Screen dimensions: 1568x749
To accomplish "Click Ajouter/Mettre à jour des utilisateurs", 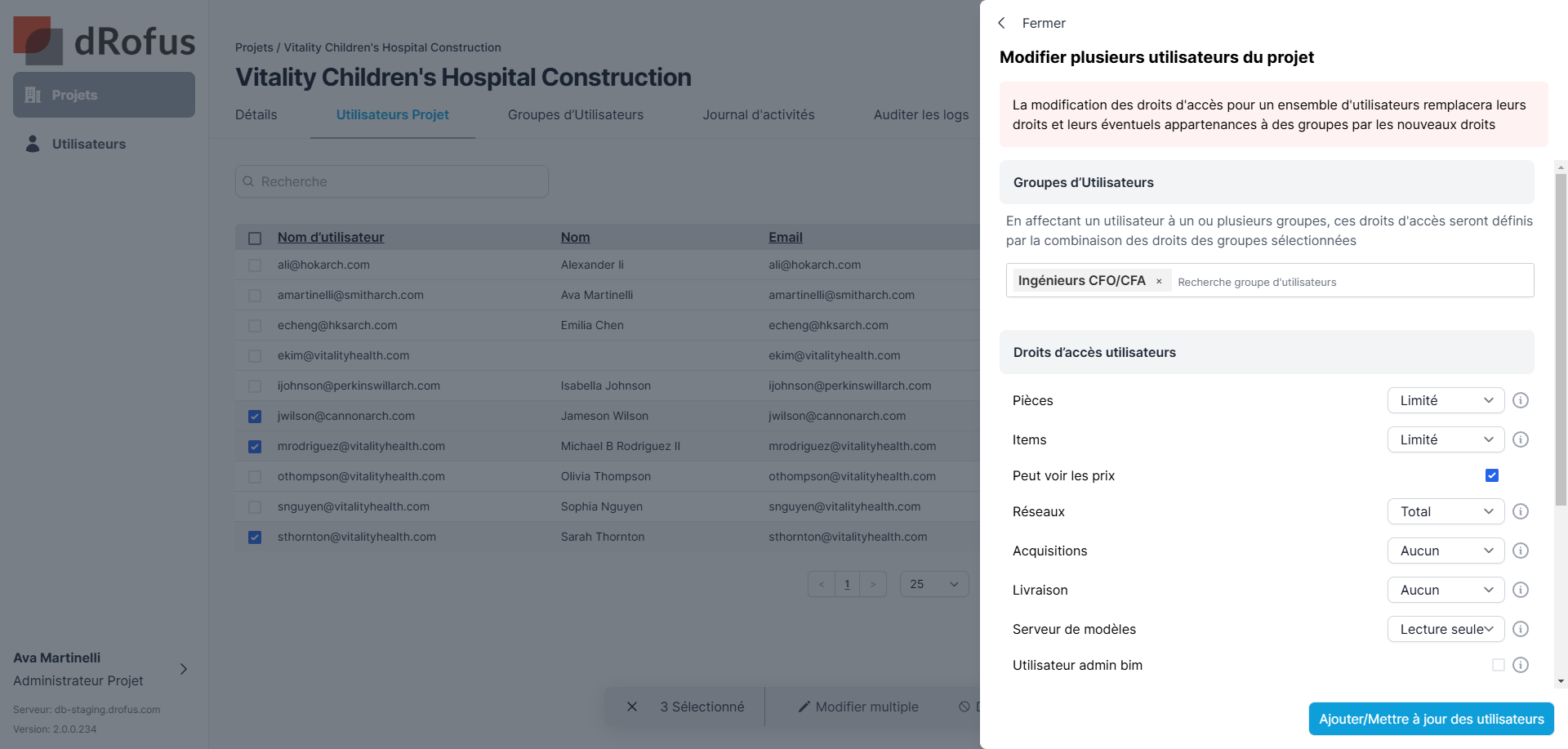I will 1431,719.
